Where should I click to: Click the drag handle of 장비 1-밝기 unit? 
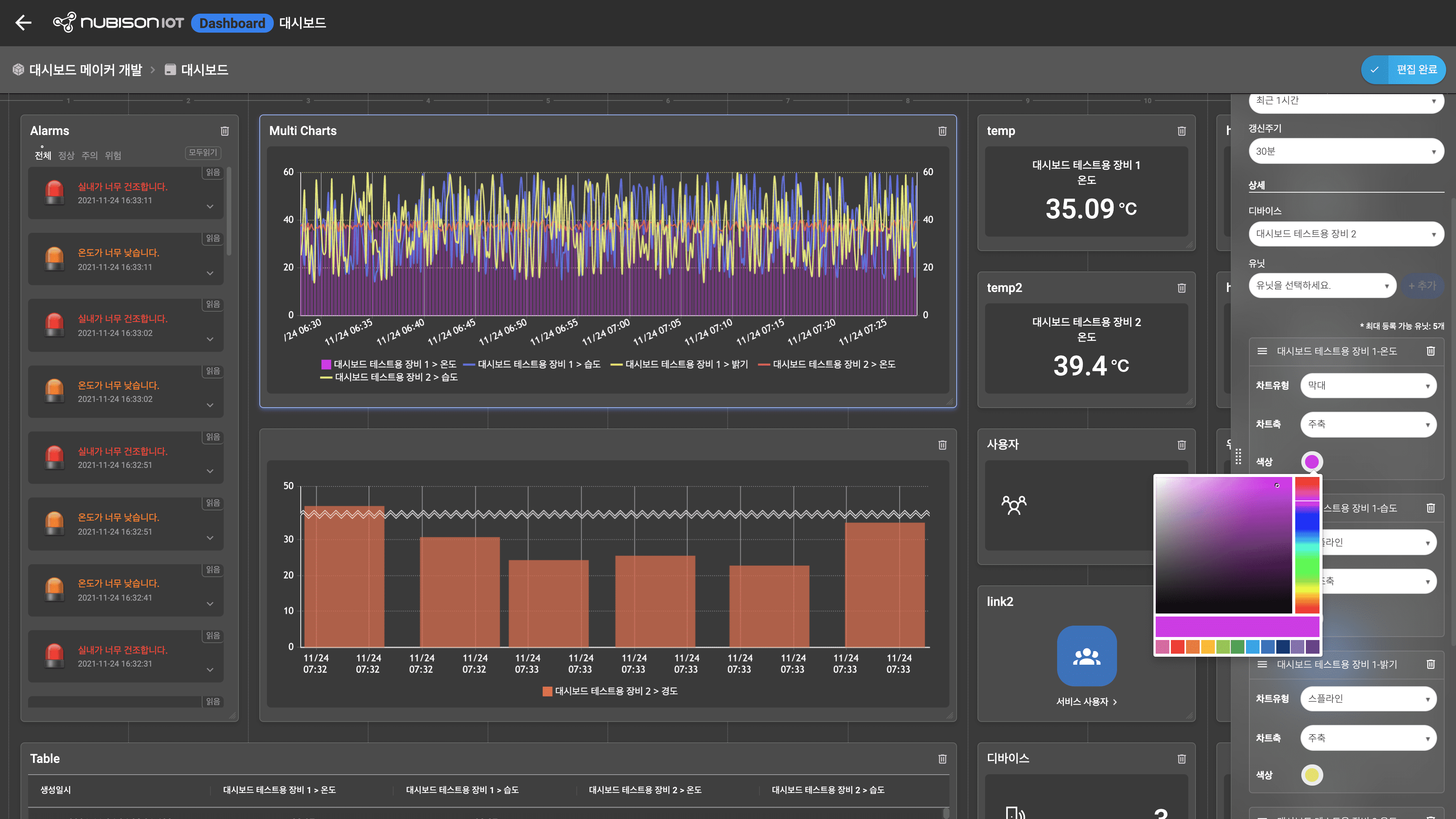coord(1262,665)
